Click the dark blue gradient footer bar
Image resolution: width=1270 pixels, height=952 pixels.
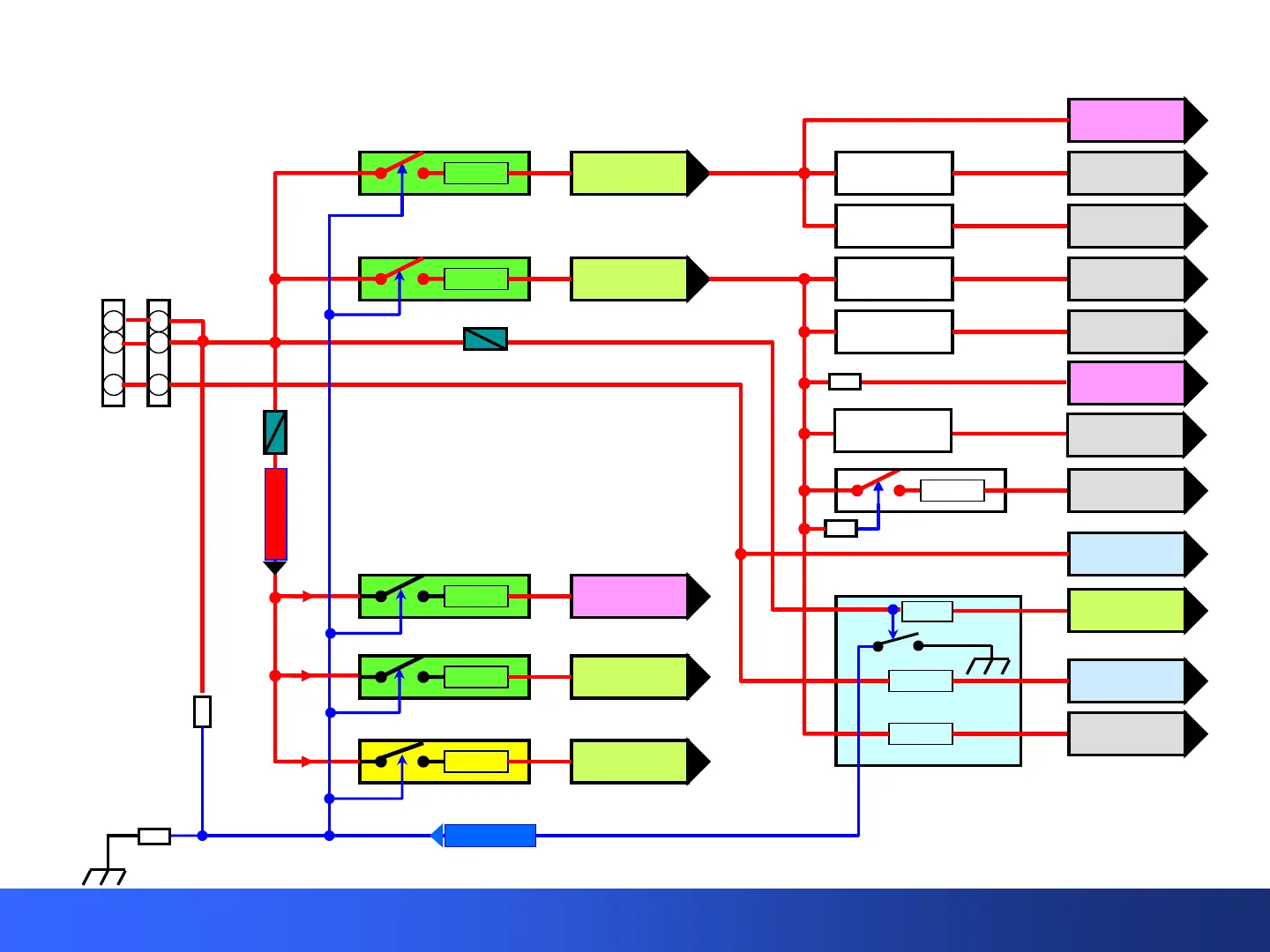click(635, 920)
